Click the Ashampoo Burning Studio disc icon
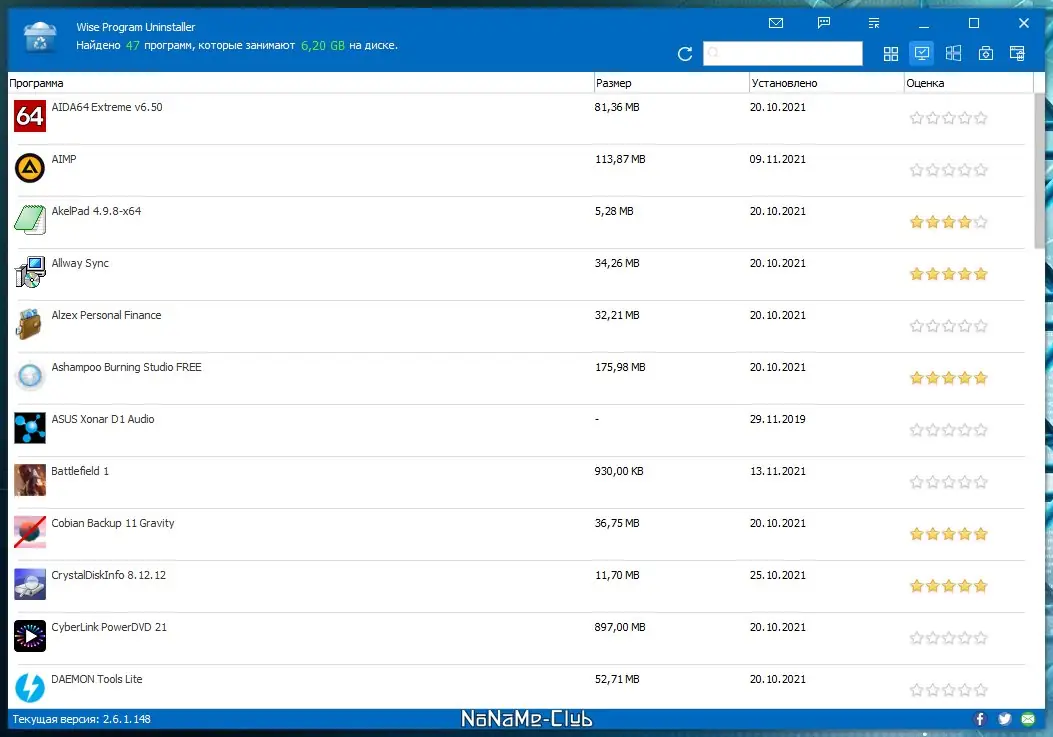Viewport: 1053px width, 737px height. [x=30, y=376]
